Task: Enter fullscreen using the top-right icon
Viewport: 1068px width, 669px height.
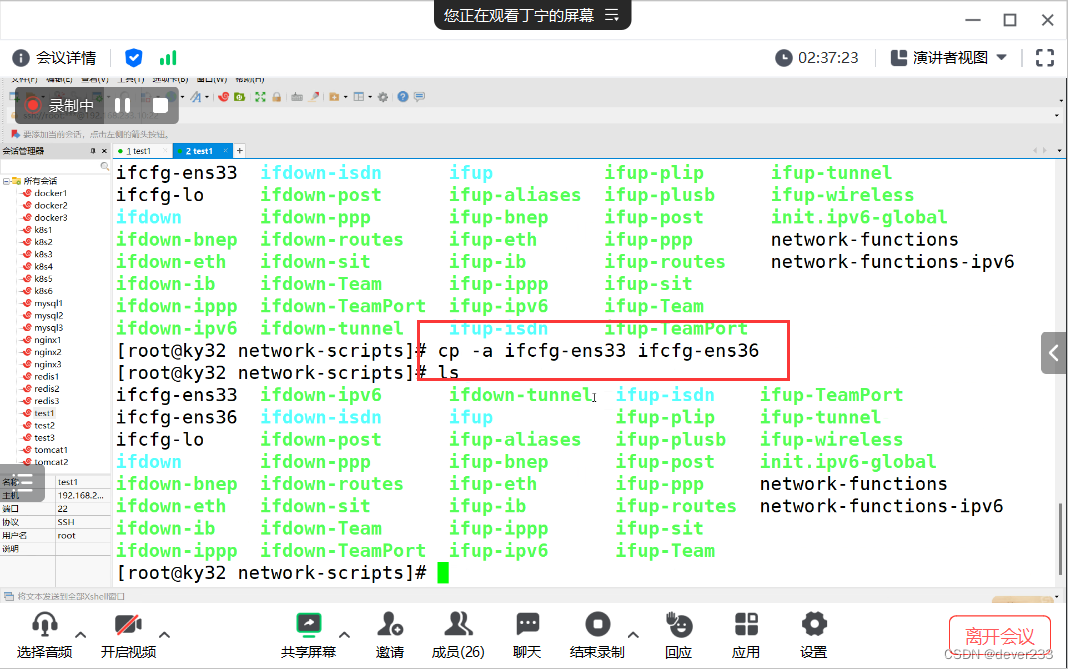Action: [x=1045, y=58]
